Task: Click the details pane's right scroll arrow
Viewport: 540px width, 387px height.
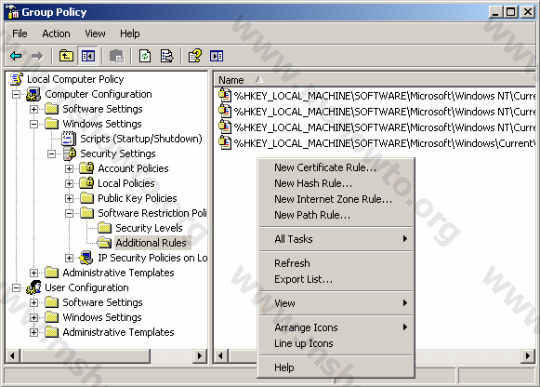Action: [528, 356]
